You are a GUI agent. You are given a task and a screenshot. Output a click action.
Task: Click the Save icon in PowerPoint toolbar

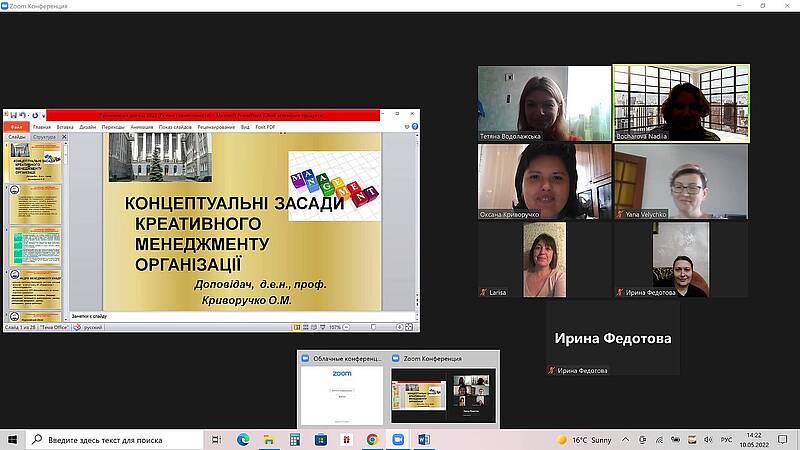click(15, 116)
